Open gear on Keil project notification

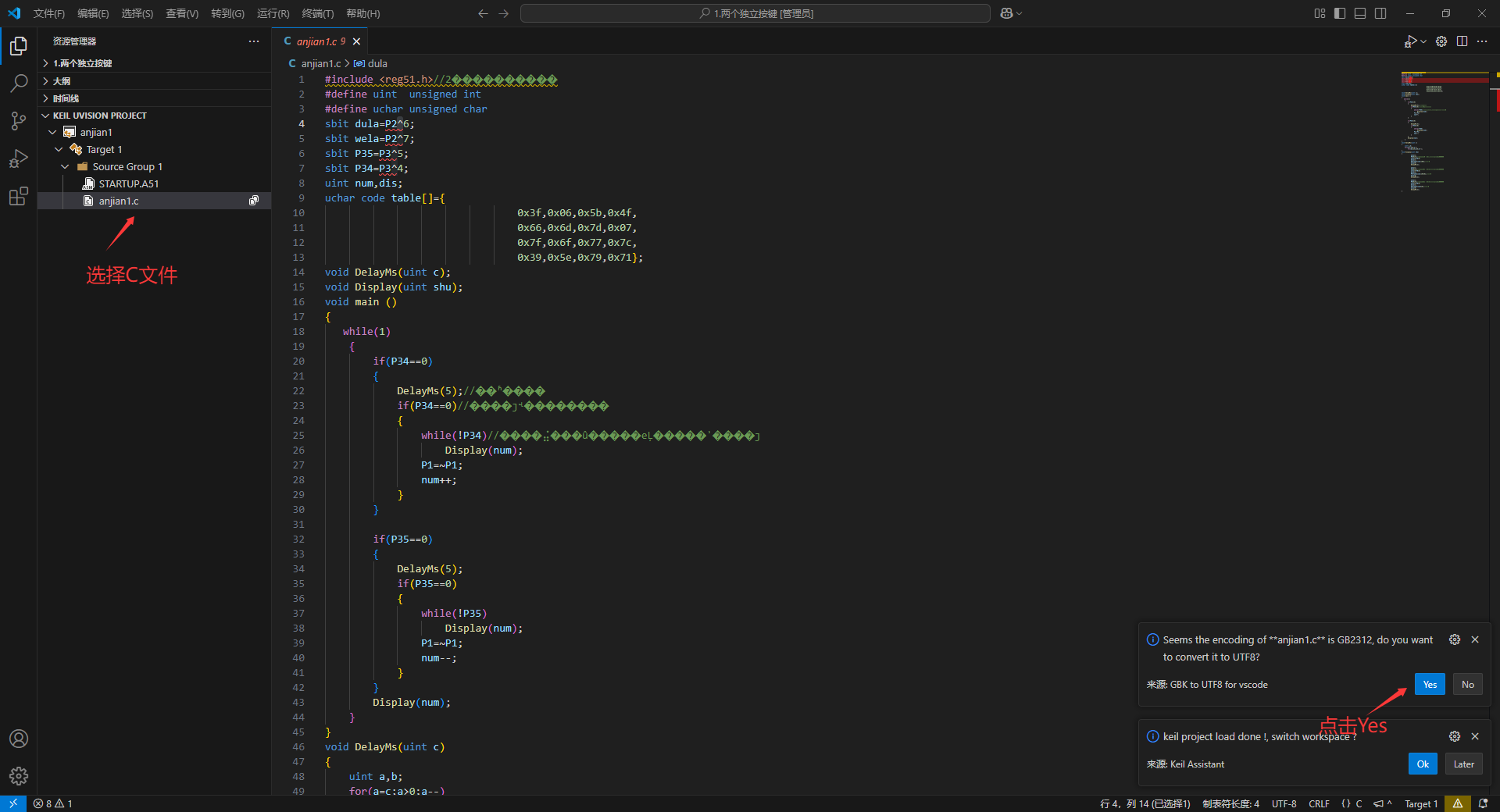(1455, 736)
